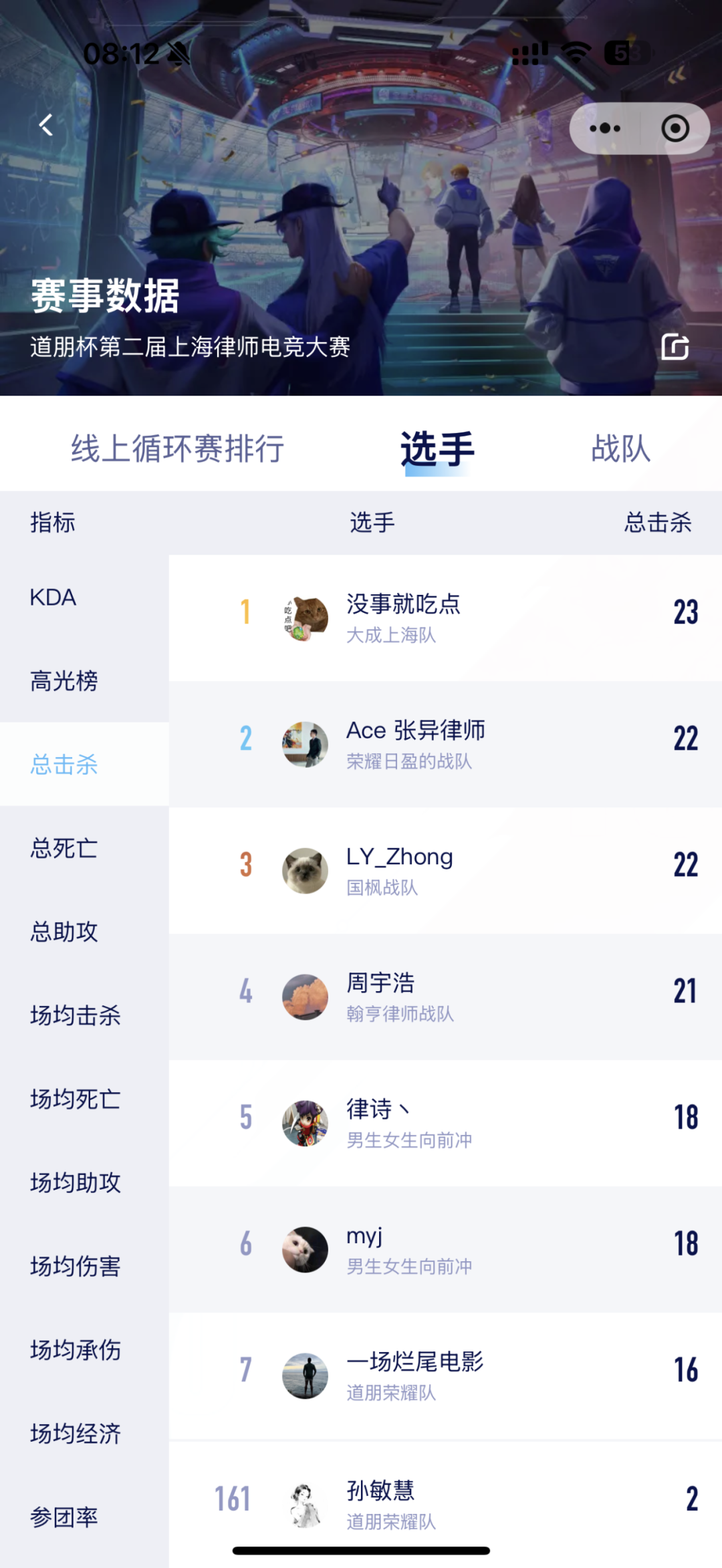Choose 场均经济 in the metric list
Viewport: 722px width, 1568px height.
(76, 1434)
